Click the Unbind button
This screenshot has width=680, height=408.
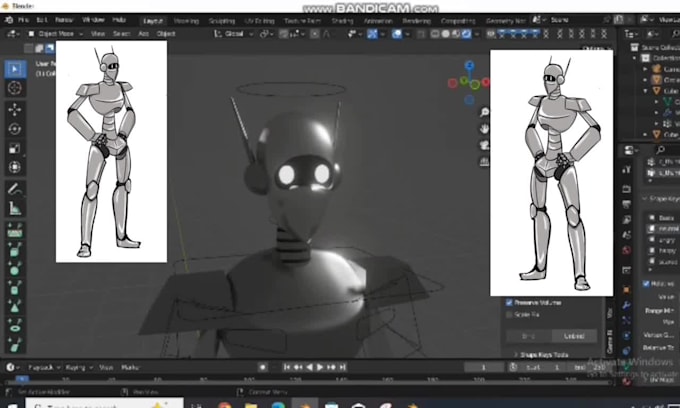pyautogui.click(x=574, y=336)
